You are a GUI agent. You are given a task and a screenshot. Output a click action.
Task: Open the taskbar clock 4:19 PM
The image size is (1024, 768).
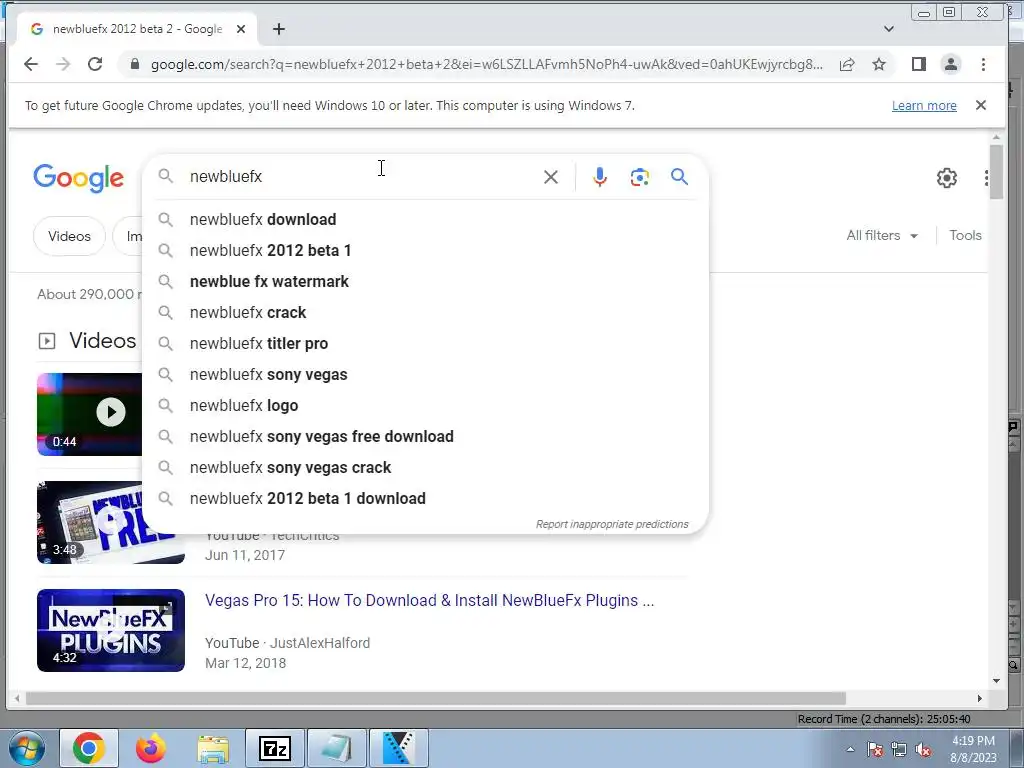[973, 749]
